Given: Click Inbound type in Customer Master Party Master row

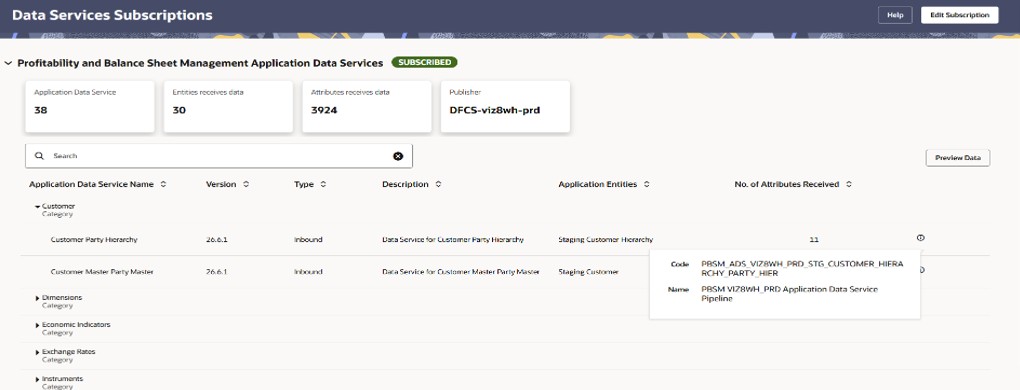Looking at the screenshot, I should point(308,272).
